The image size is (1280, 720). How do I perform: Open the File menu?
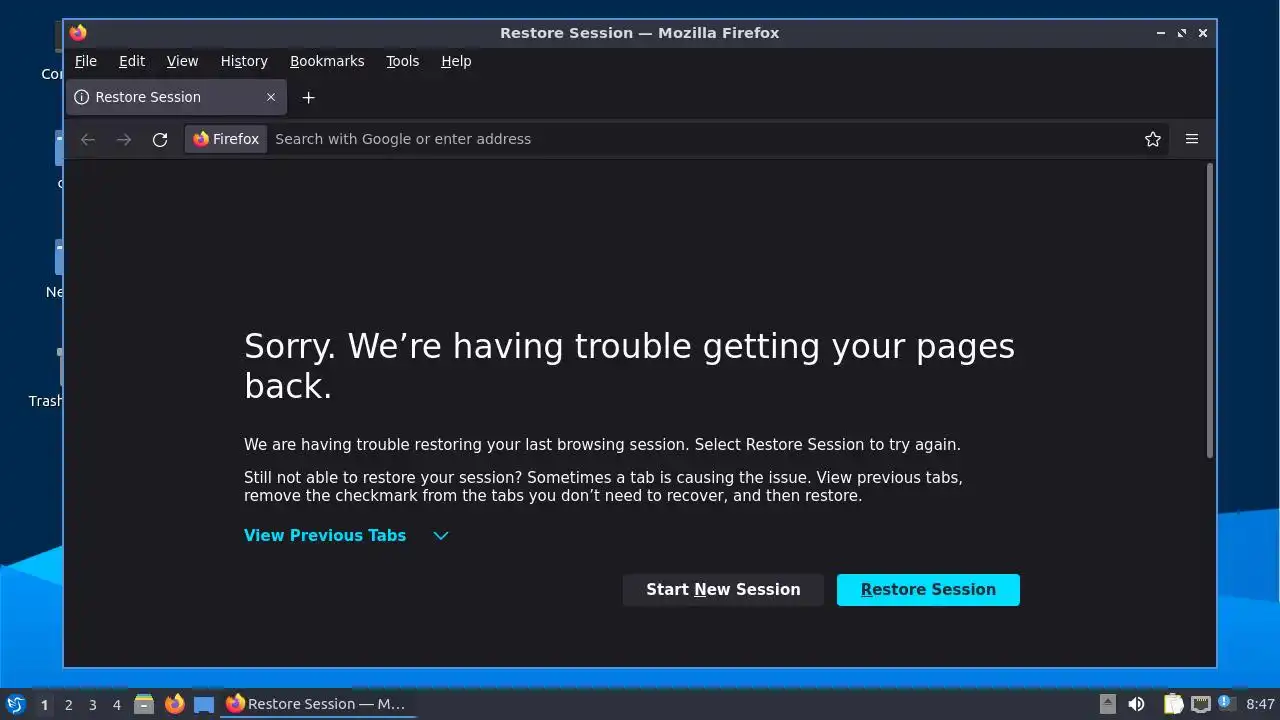pos(86,61)
